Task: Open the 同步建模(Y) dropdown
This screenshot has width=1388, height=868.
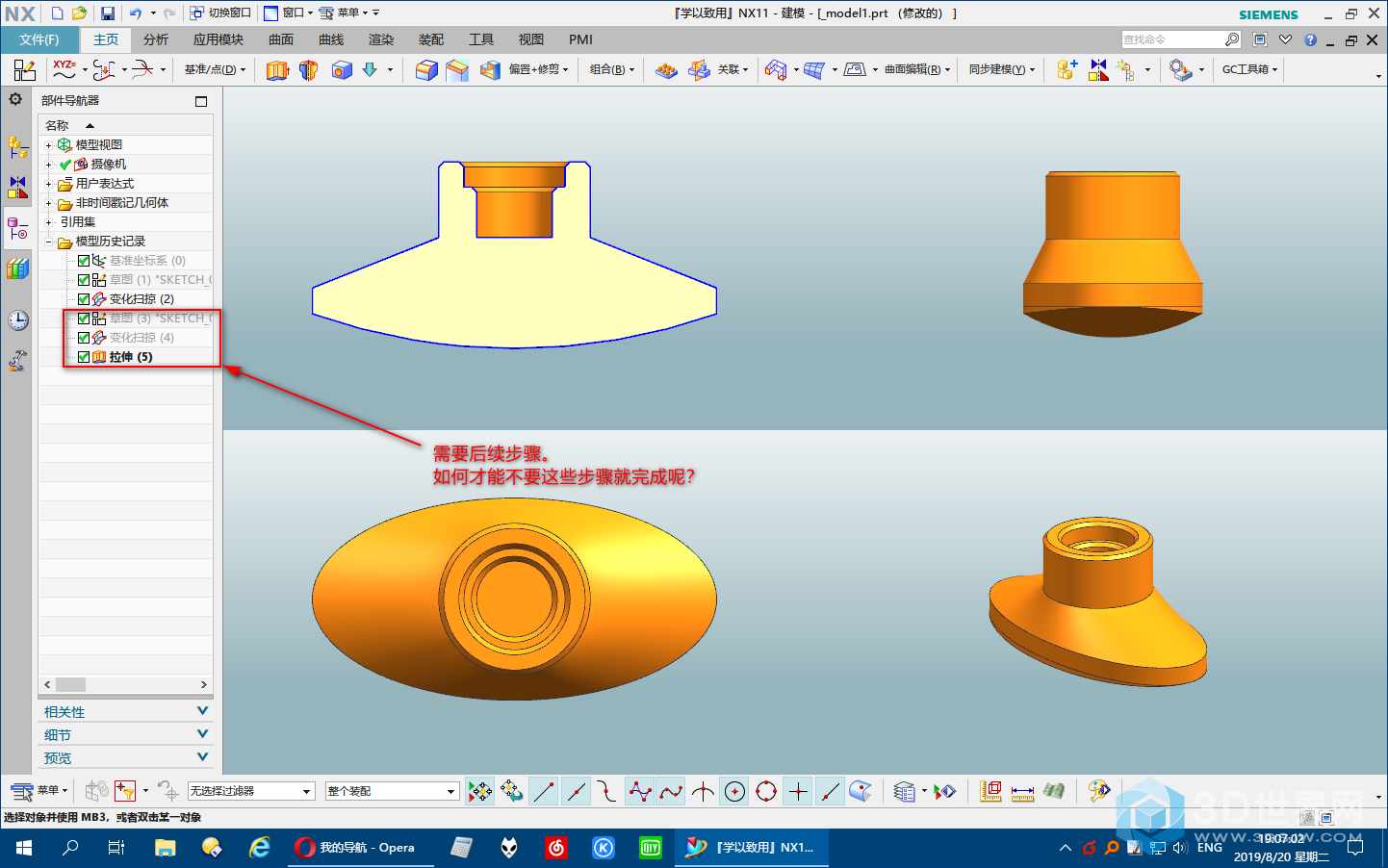Action: point(1002,69)
